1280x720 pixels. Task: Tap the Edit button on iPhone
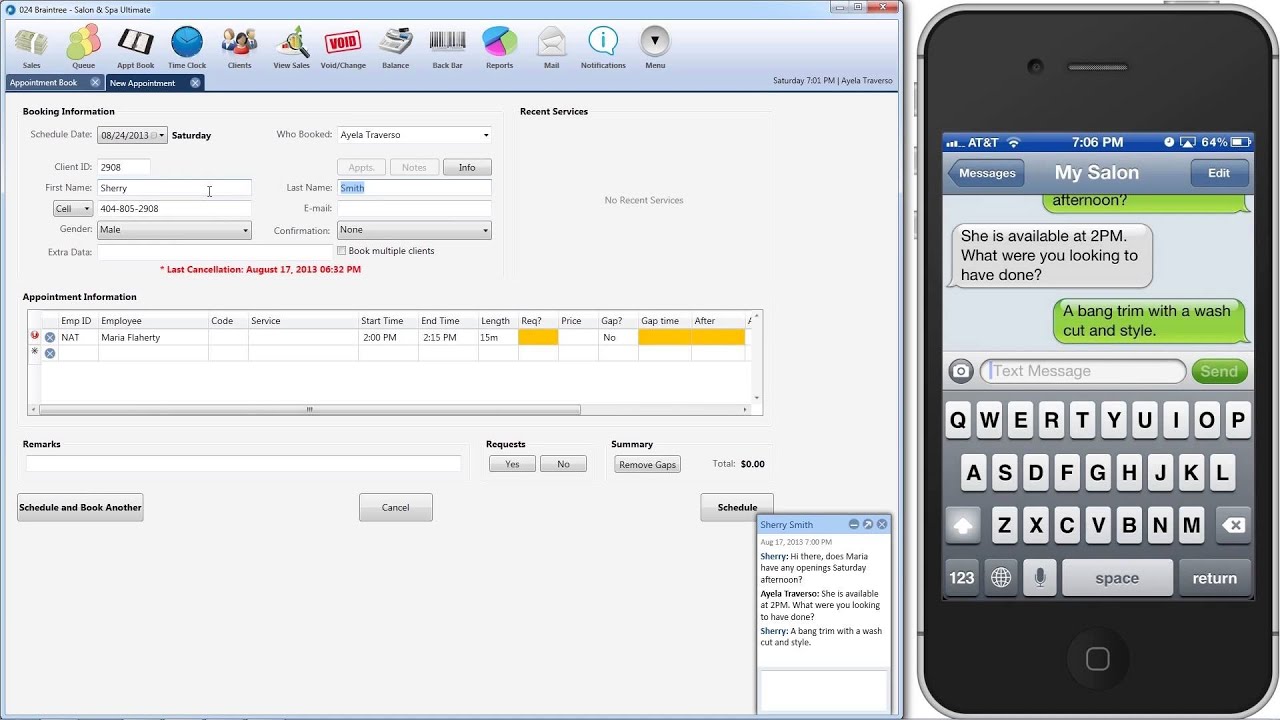pyautogui.click(x=1219, y=173)
